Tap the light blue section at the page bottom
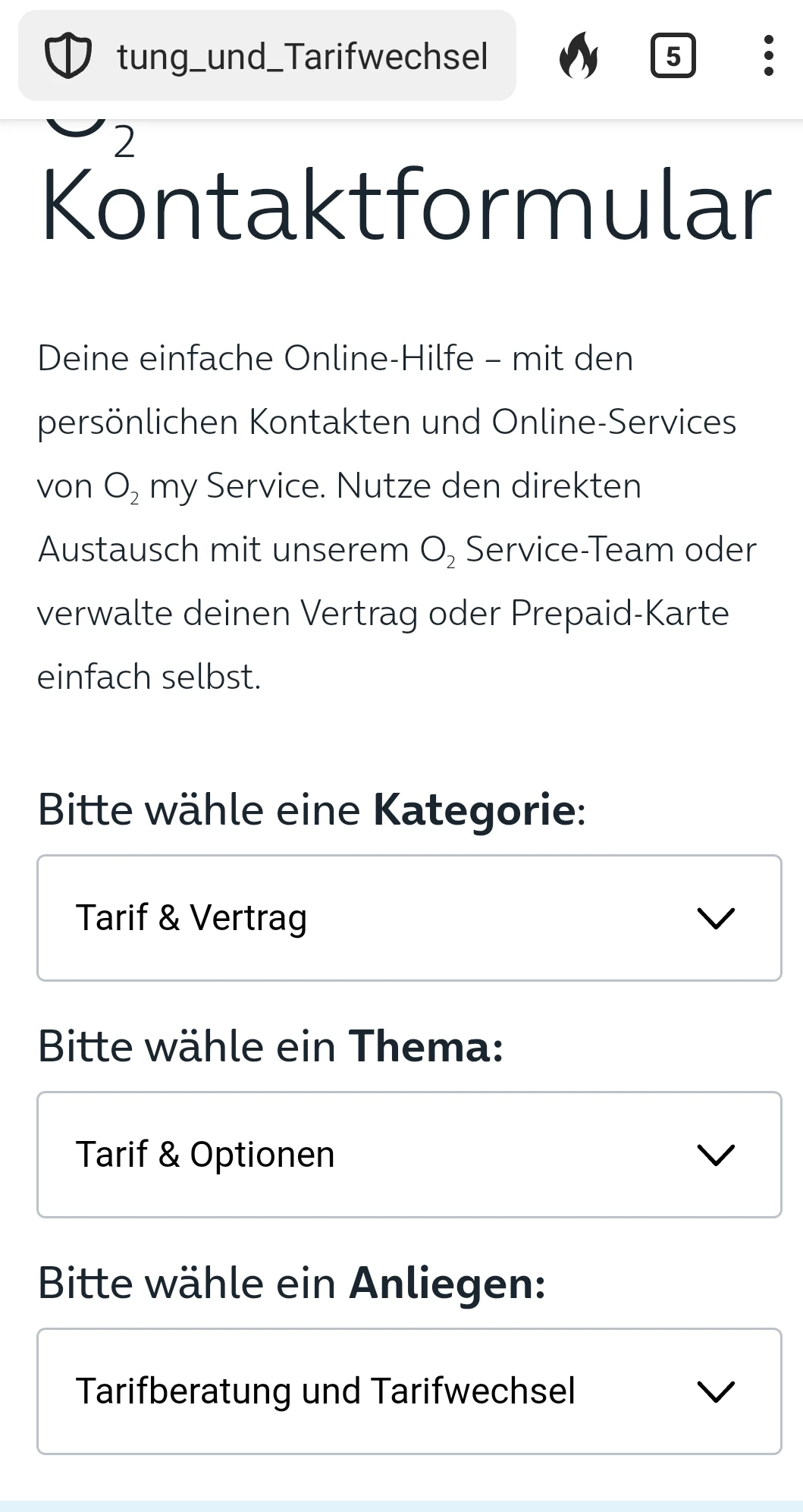The width and height of the screenshot is (803, 1512). (x=401, y=1506)
